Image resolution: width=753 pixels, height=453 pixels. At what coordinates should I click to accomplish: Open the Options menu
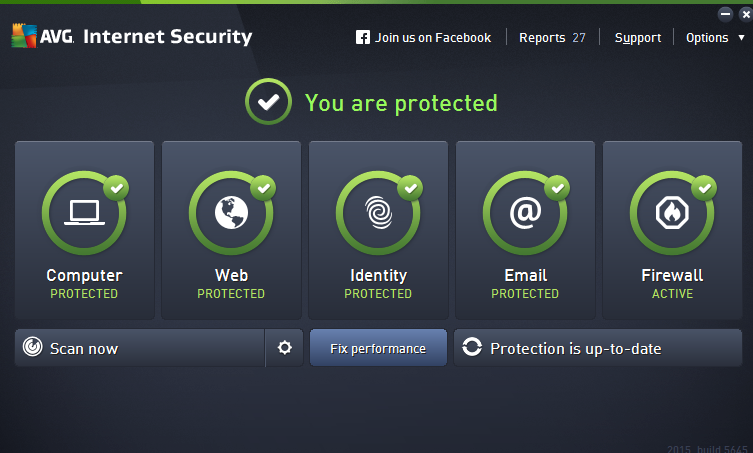click(x=707, y=38)
